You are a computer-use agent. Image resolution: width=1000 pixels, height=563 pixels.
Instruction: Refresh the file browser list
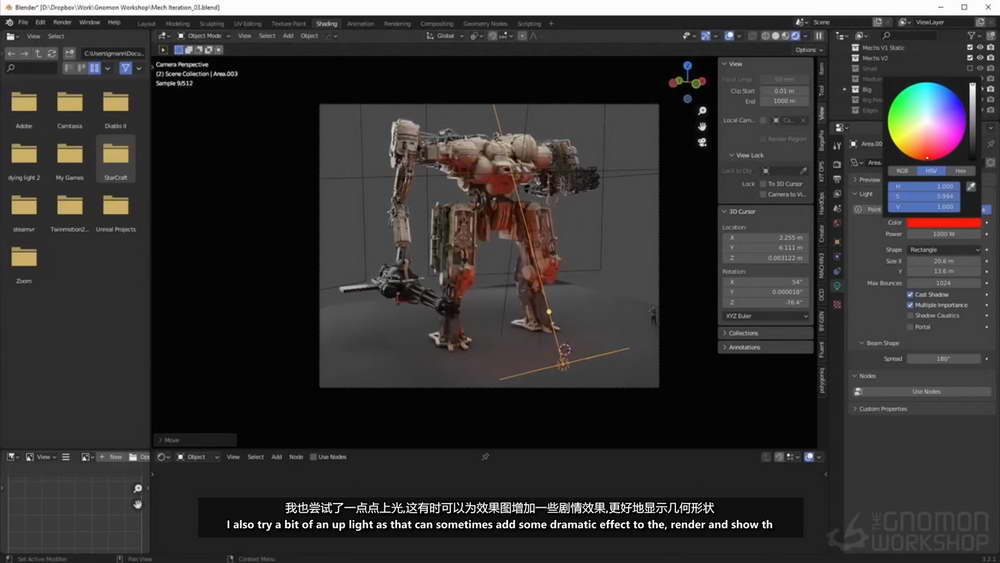(52, 54)
